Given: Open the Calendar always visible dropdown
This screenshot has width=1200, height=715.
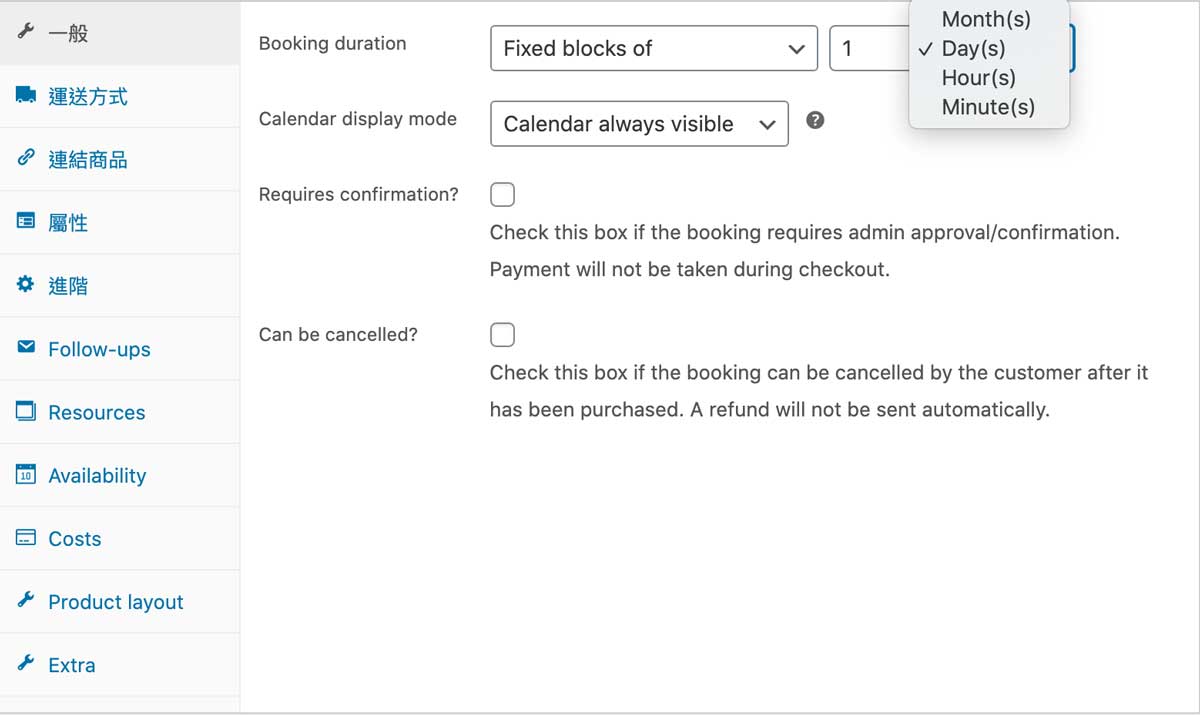Looking at the screenshot, I should pos(639,124).
